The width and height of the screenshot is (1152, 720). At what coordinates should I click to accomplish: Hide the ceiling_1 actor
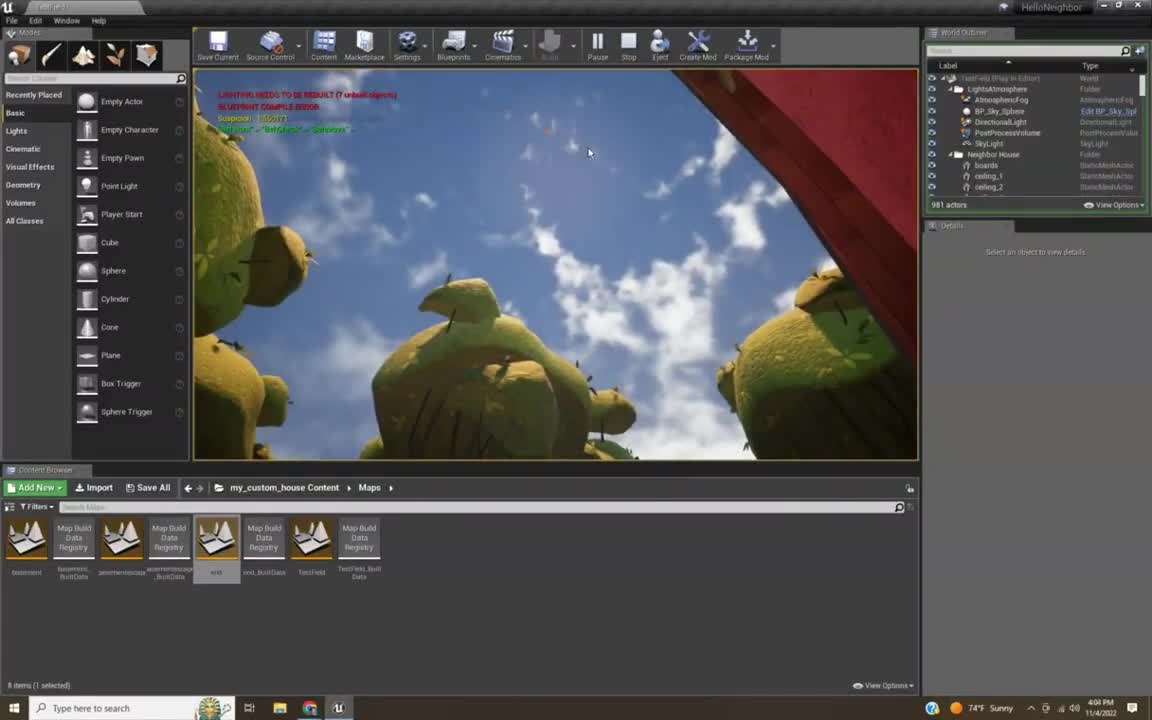point(932,176)
